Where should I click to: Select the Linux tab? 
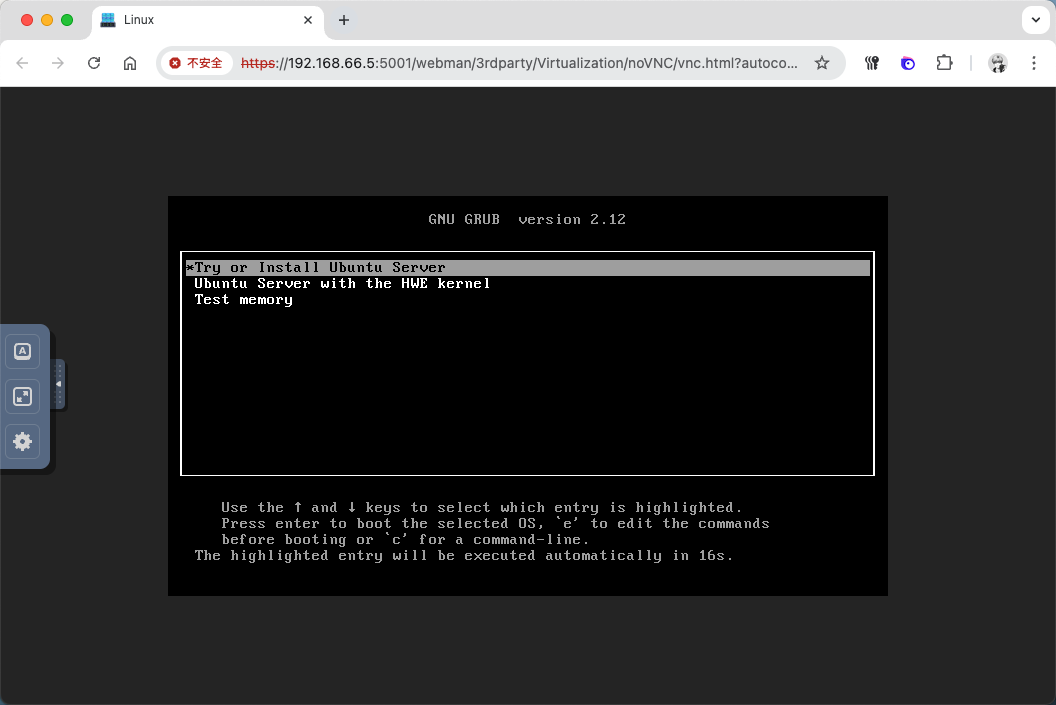click(207, 20)
